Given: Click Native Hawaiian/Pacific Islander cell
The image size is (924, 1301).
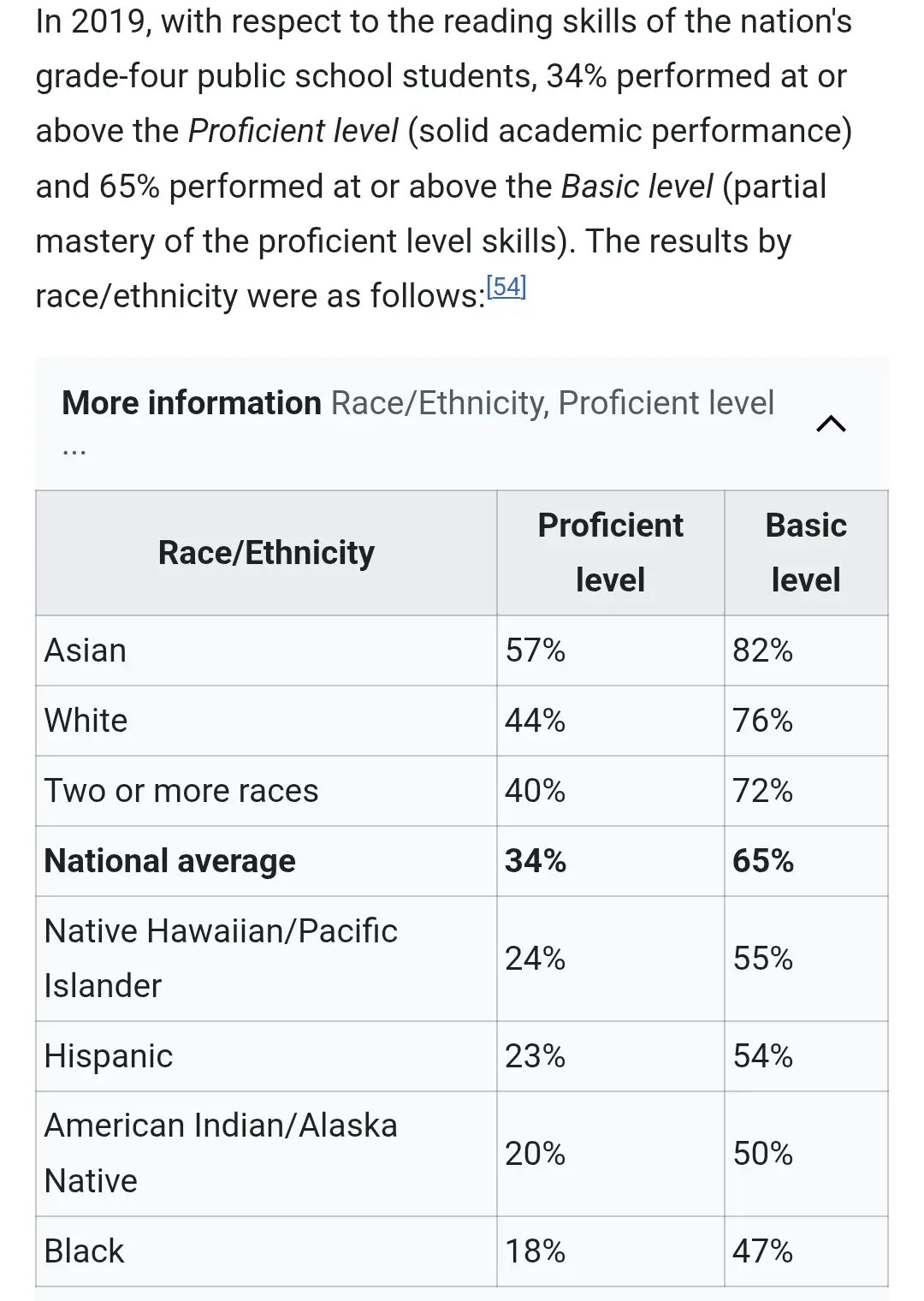Looking at the screenshot, I should point(266,959).
